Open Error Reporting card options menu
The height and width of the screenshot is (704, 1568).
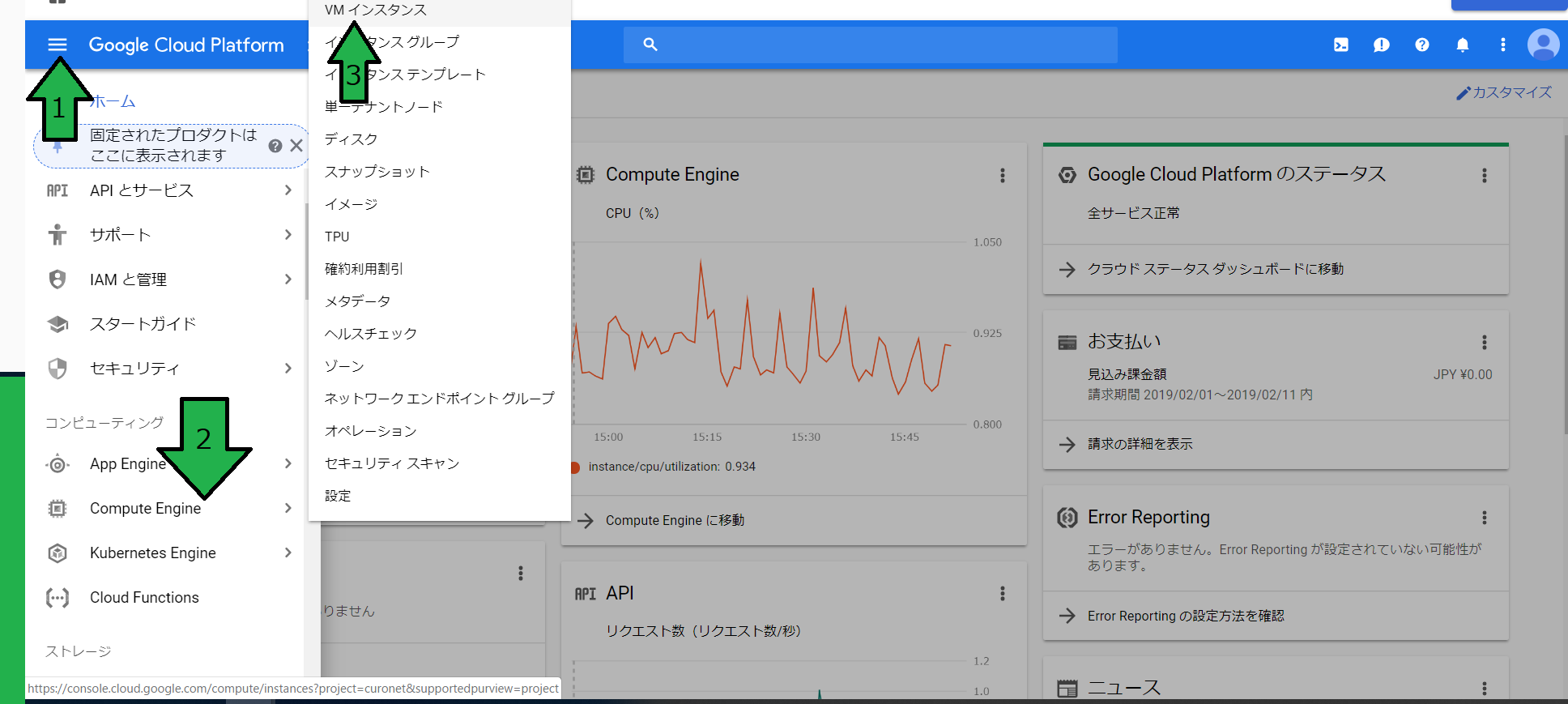(1485, 518)
